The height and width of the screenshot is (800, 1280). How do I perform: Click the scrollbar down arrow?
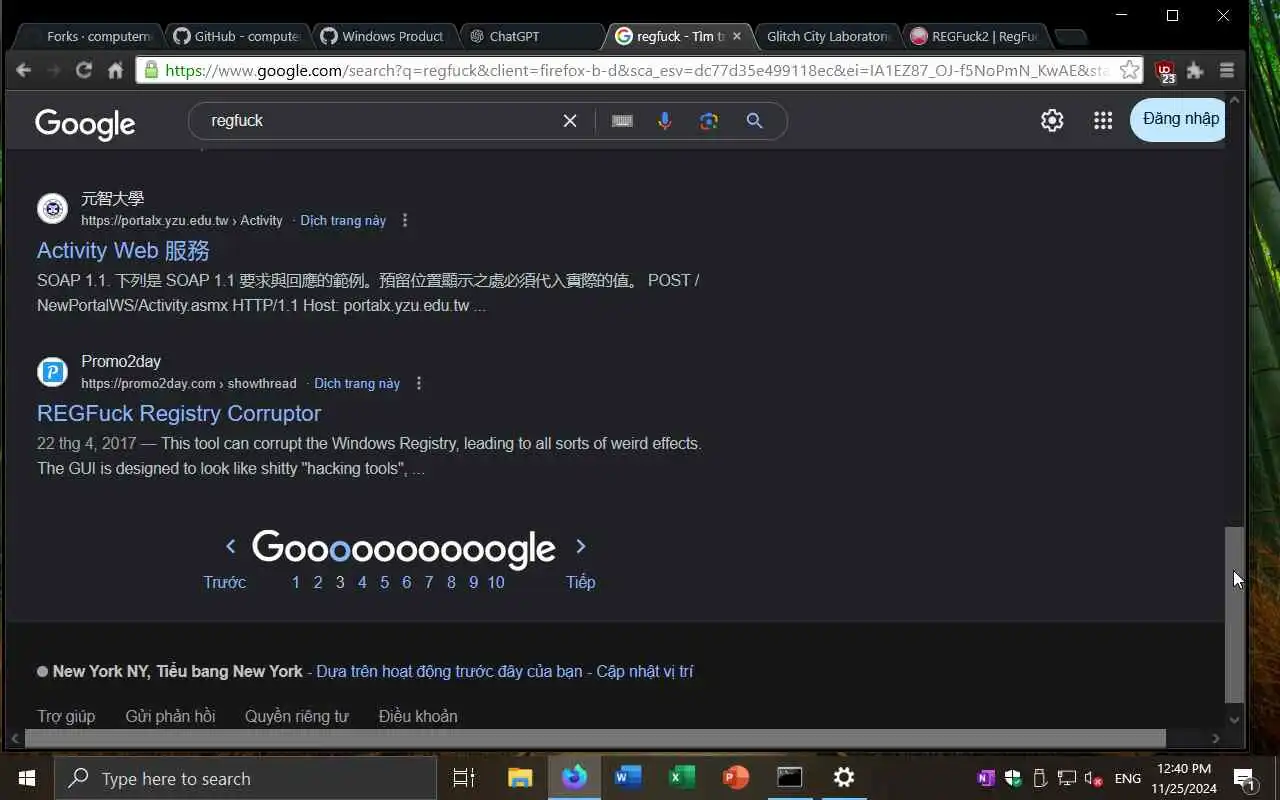point(1235,718)
